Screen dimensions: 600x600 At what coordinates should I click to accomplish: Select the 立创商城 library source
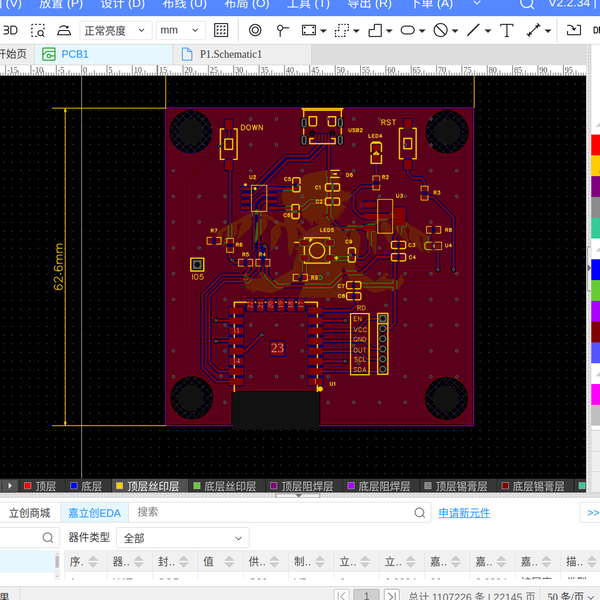click(30, 513)
